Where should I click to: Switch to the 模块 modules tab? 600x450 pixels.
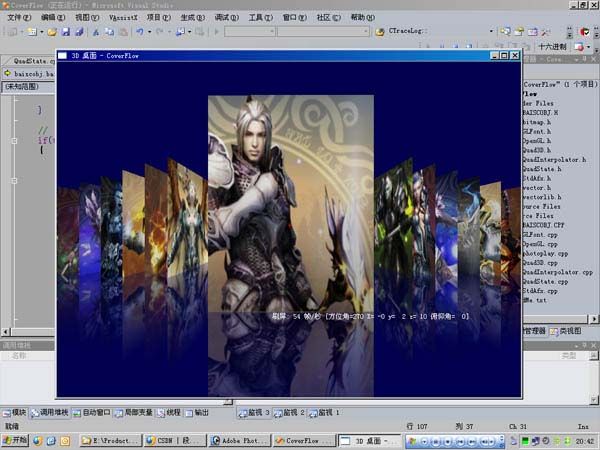(14, 412)
